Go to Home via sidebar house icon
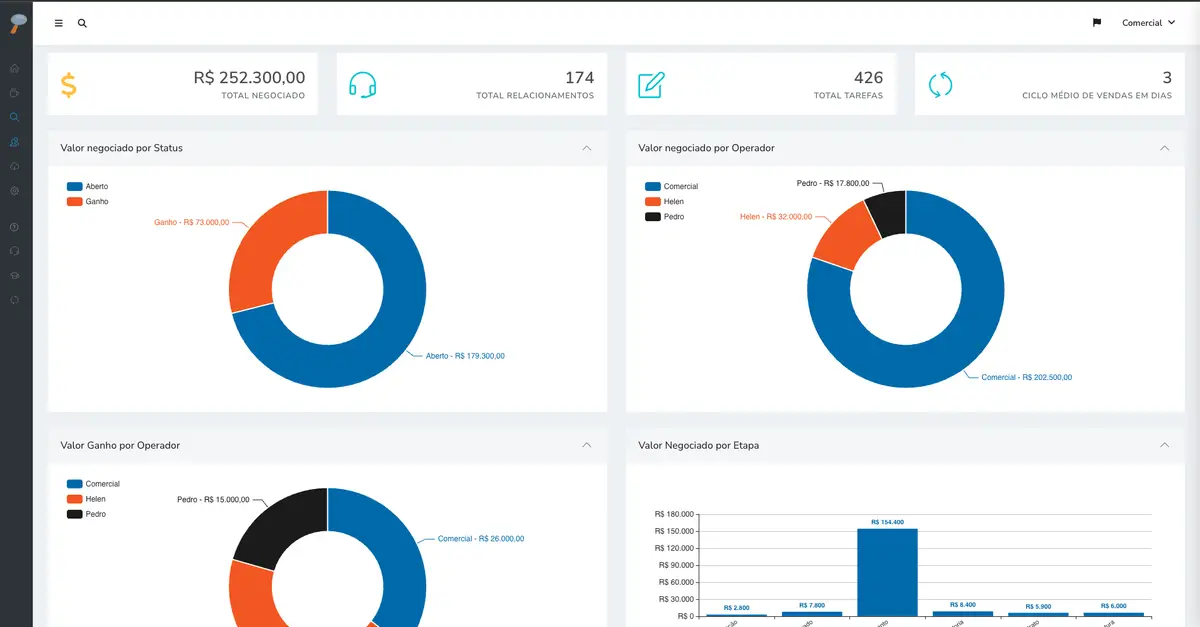The image size is (1200, 627). [15, 69]
